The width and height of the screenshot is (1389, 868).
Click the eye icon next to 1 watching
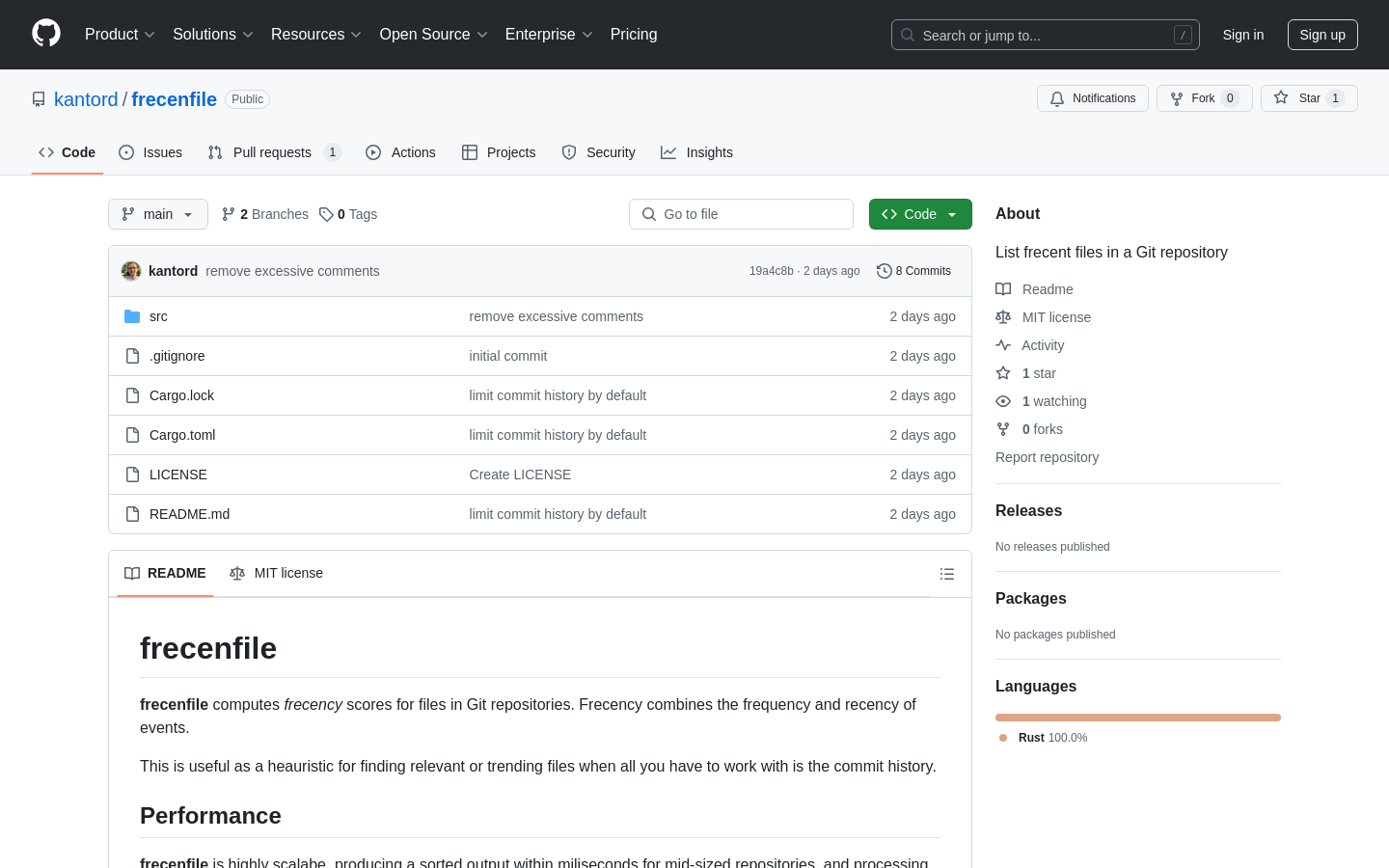(1003, 401)
